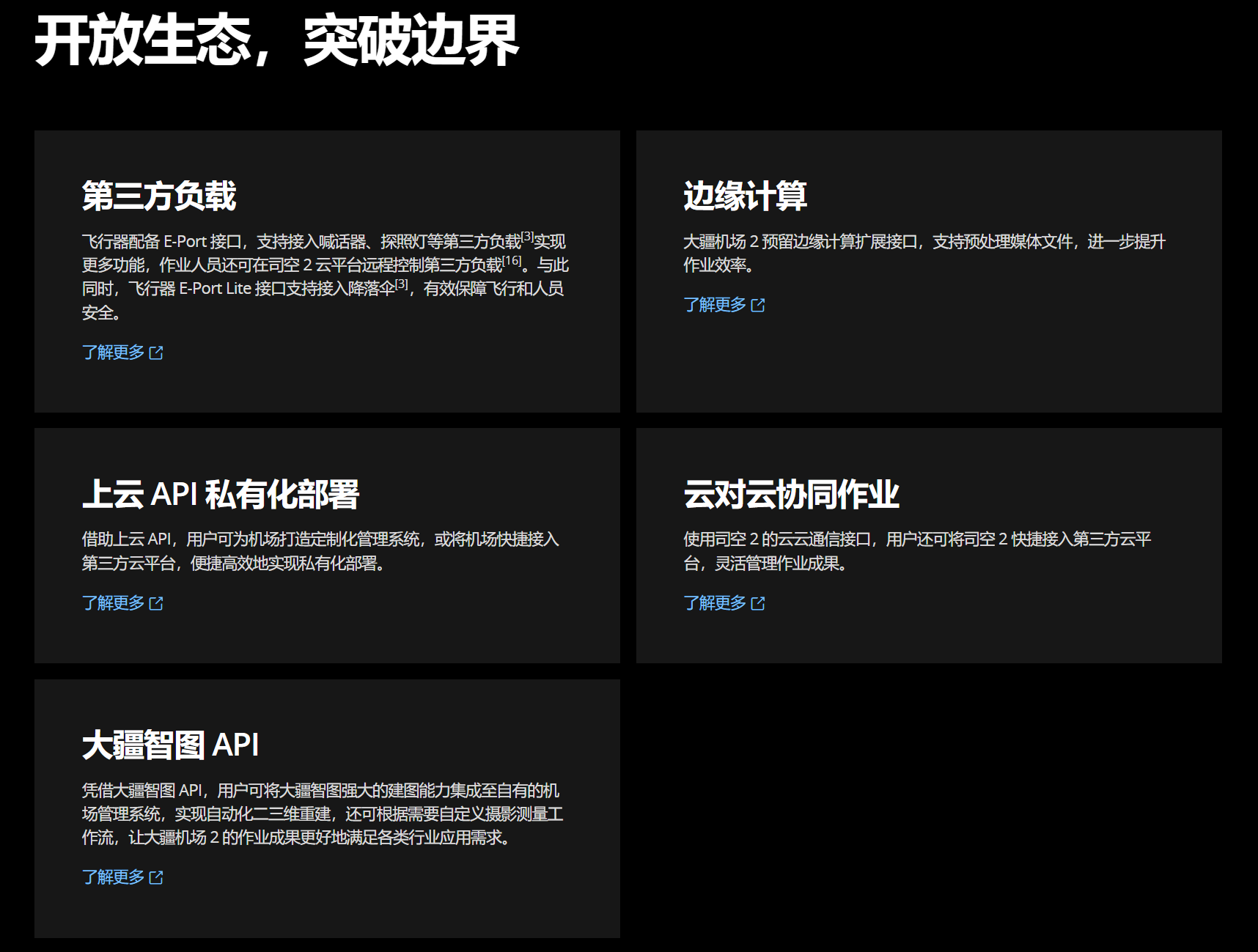Click the 上云 API 私有化部署 heading

(x=221, y=494)
